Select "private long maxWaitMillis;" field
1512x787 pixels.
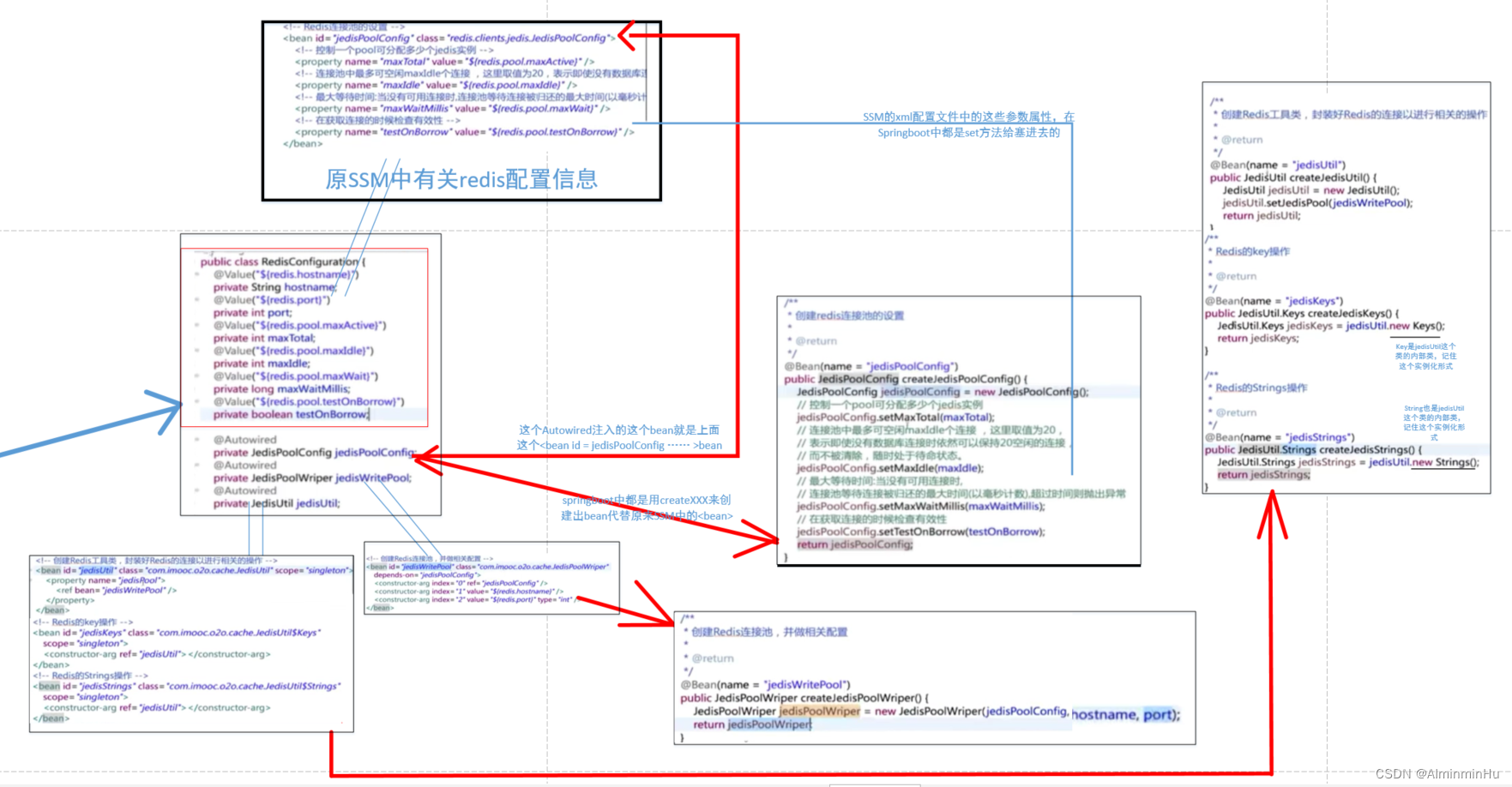[x=281, y=389]
